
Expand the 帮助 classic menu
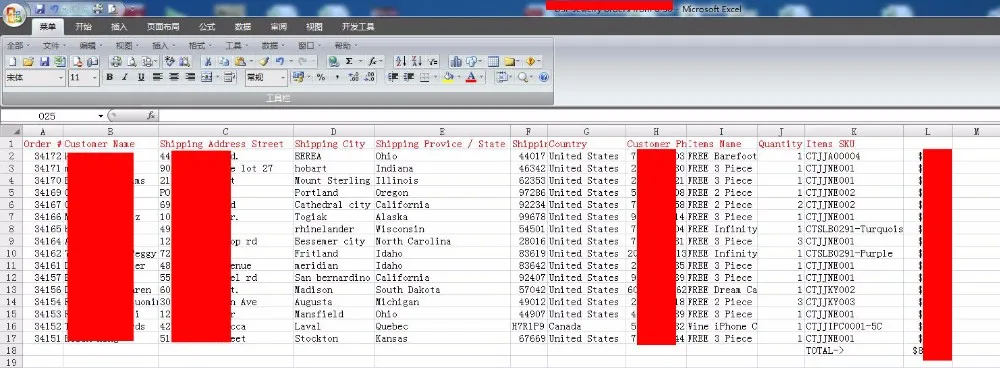click(x=346, y=46)
